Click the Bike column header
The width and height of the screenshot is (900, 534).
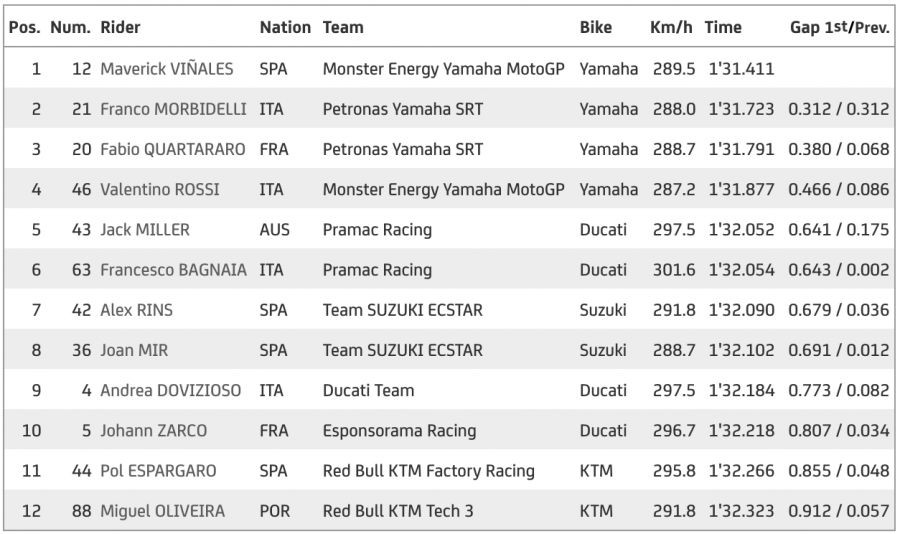point(596,28)
